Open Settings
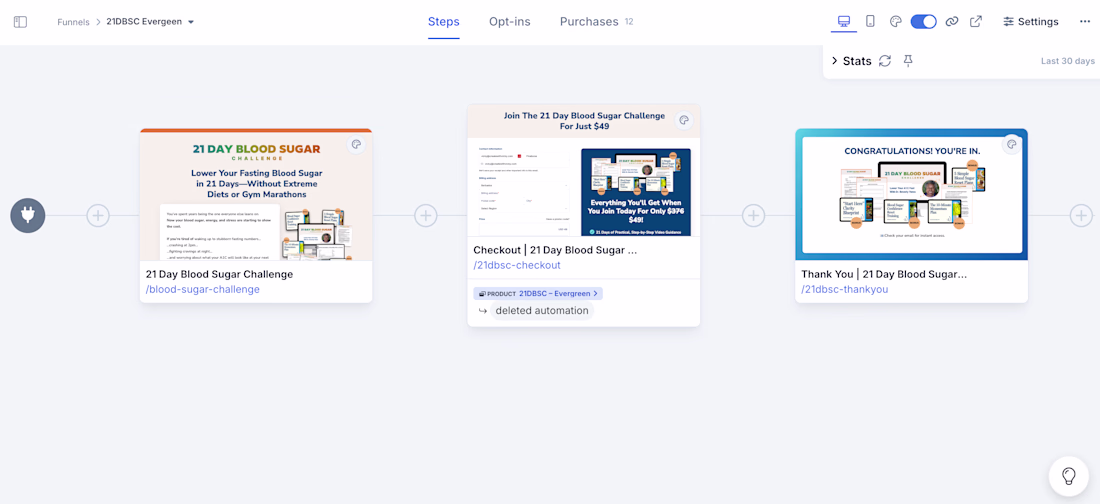Image resolution: width=1100 pixels, height=504 pixels. pyautogui.click(x=1031, y=22)
